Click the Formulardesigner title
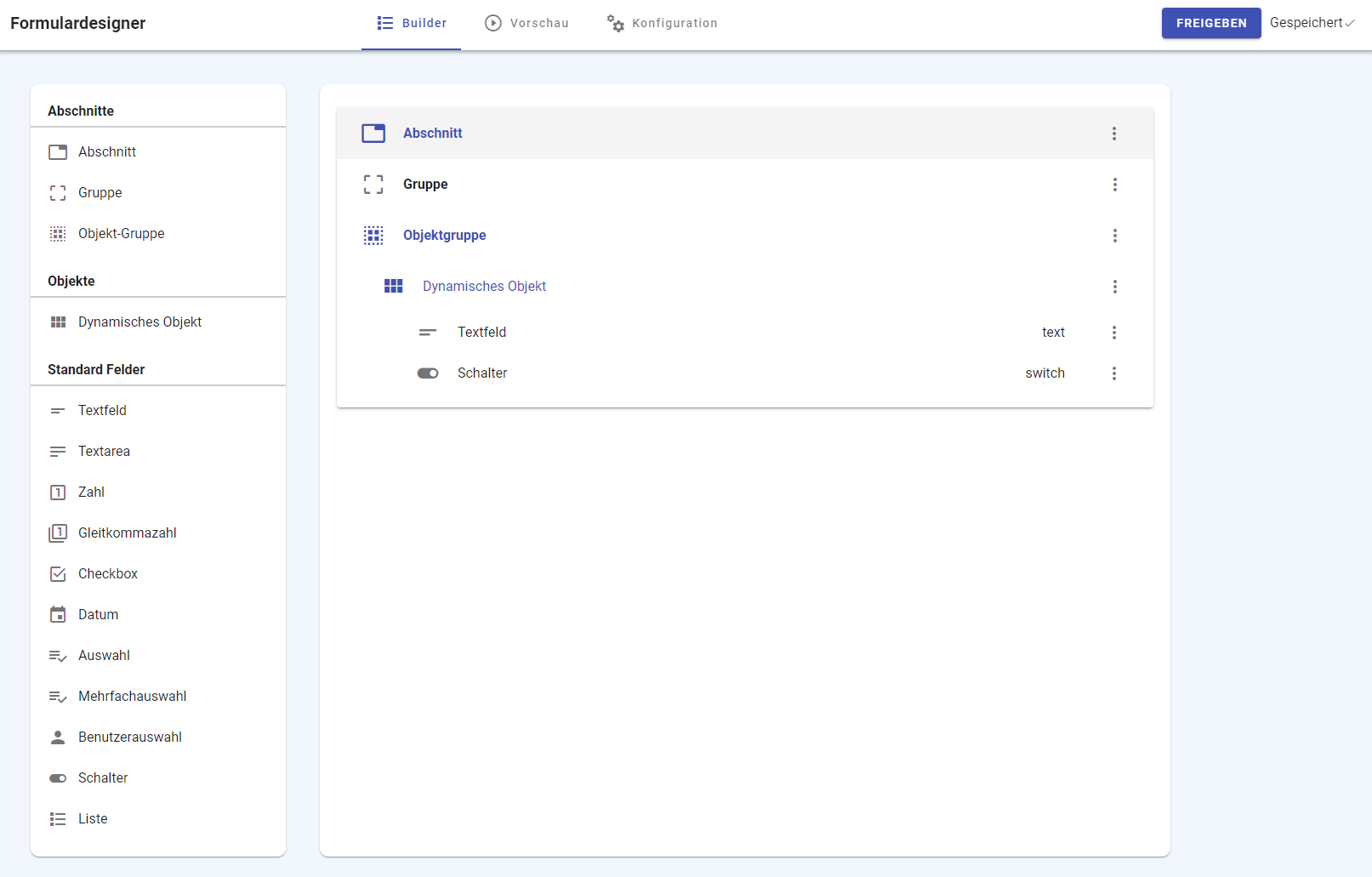1372x877 pixels. [x=78, y=23]
